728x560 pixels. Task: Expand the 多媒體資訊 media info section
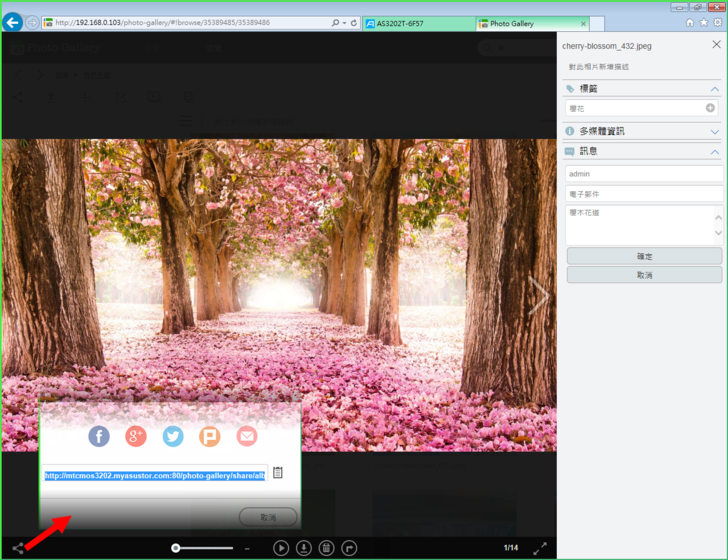714,131
